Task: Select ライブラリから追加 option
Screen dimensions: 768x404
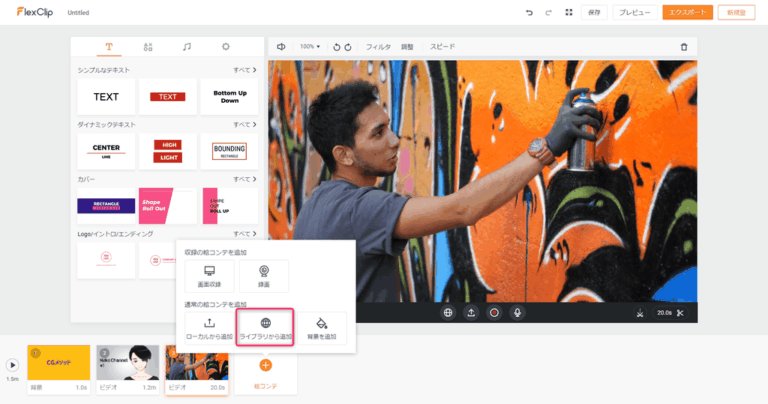Action: click(x=264, y=328)
